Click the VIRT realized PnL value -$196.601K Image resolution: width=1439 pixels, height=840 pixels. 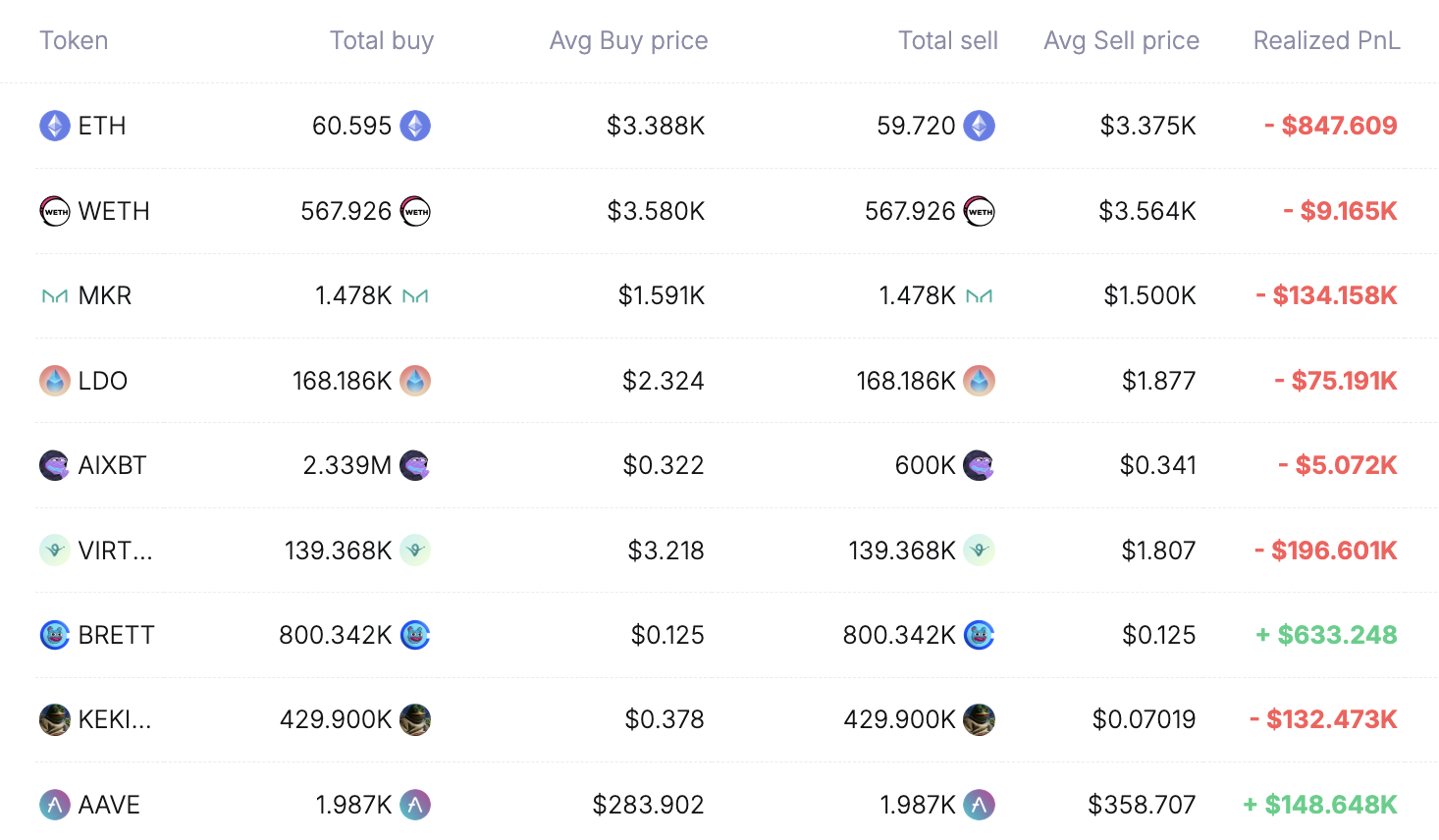[1325, 551]
